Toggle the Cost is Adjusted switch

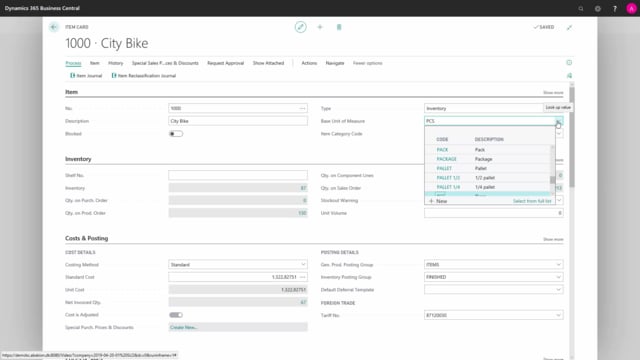click(176, 315)
